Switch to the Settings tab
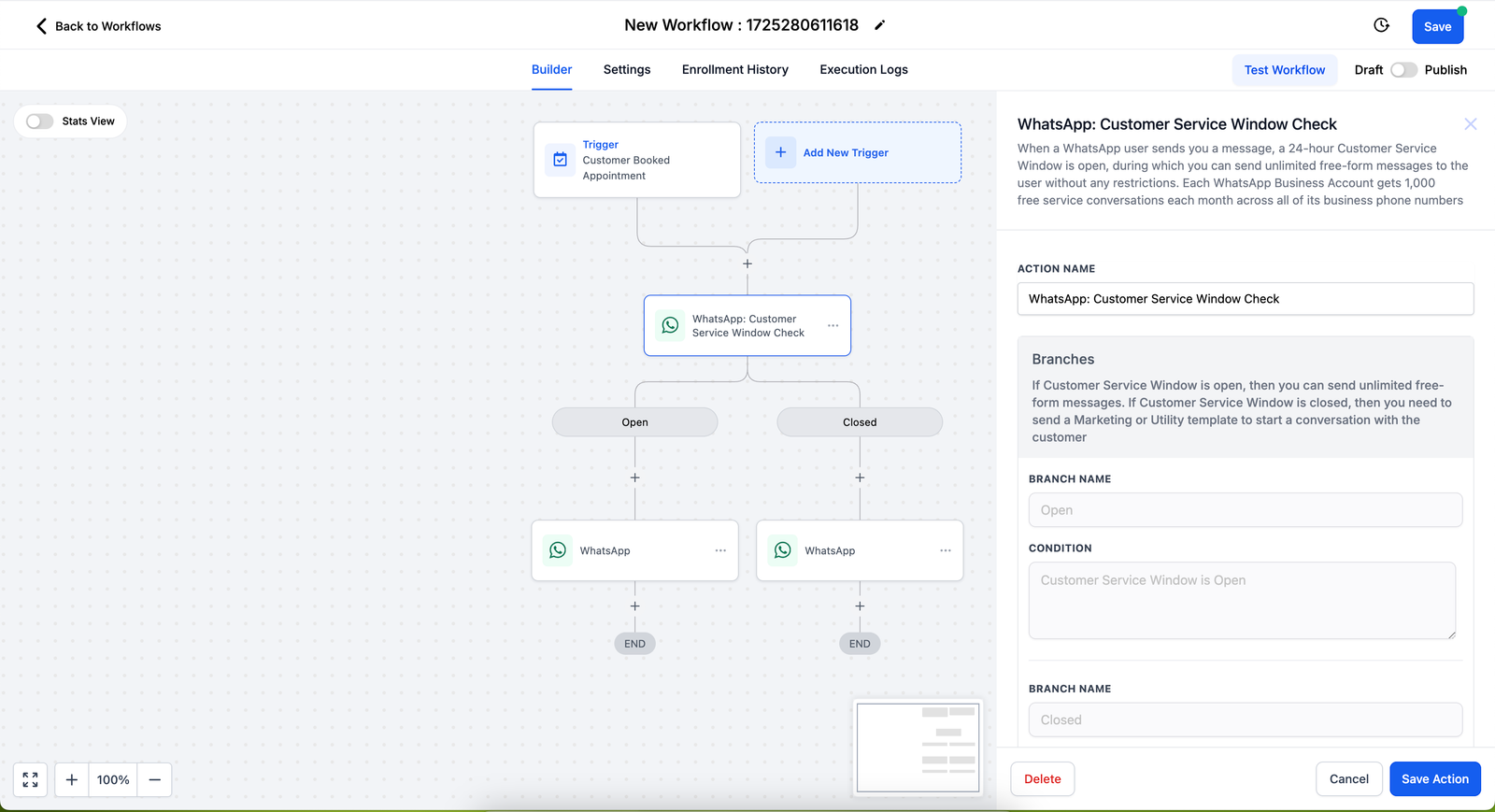This screenshot has width=1495, height=812. click(x=627, y=69)
